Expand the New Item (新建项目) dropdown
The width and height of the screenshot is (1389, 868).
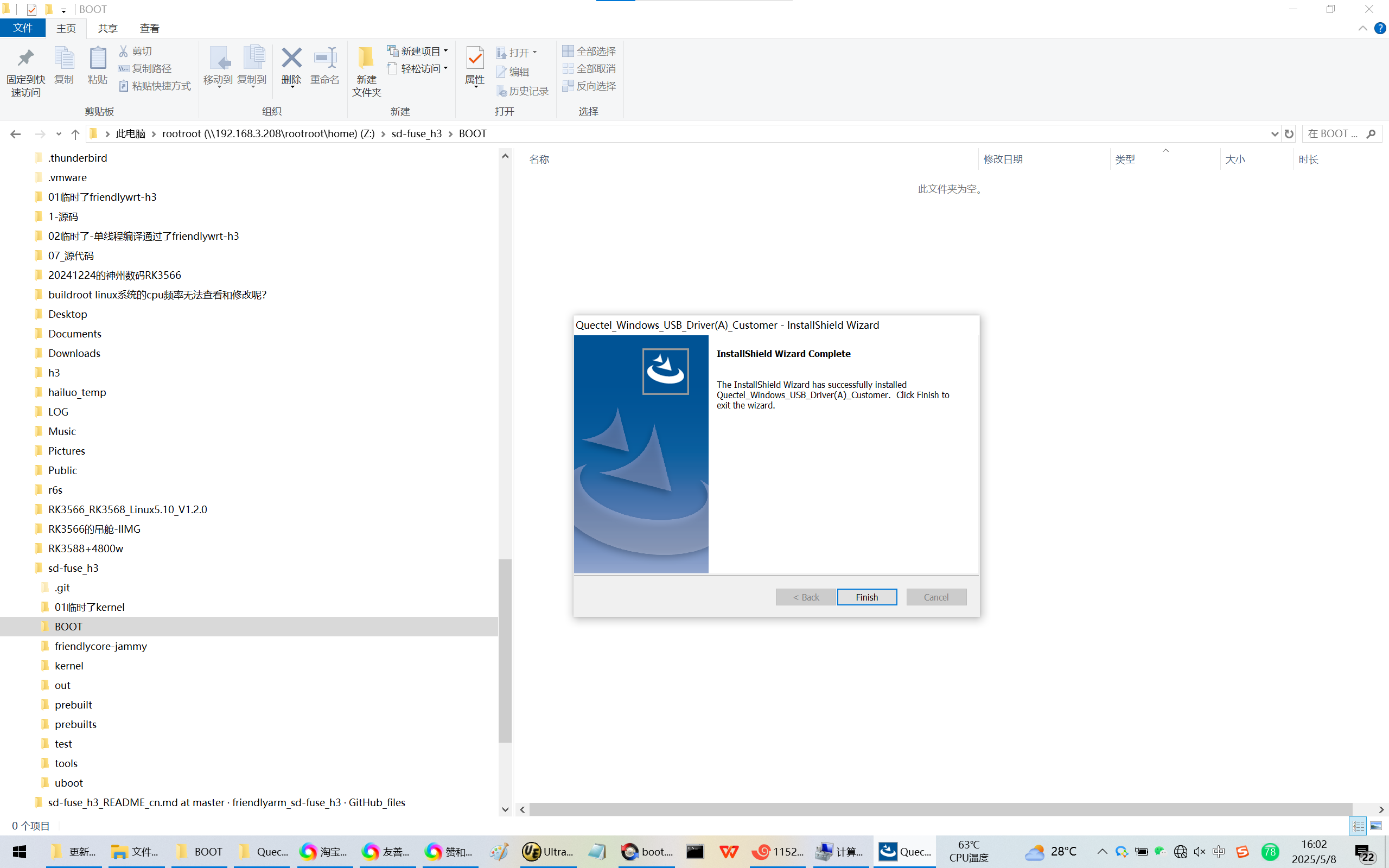click(446, 51)
